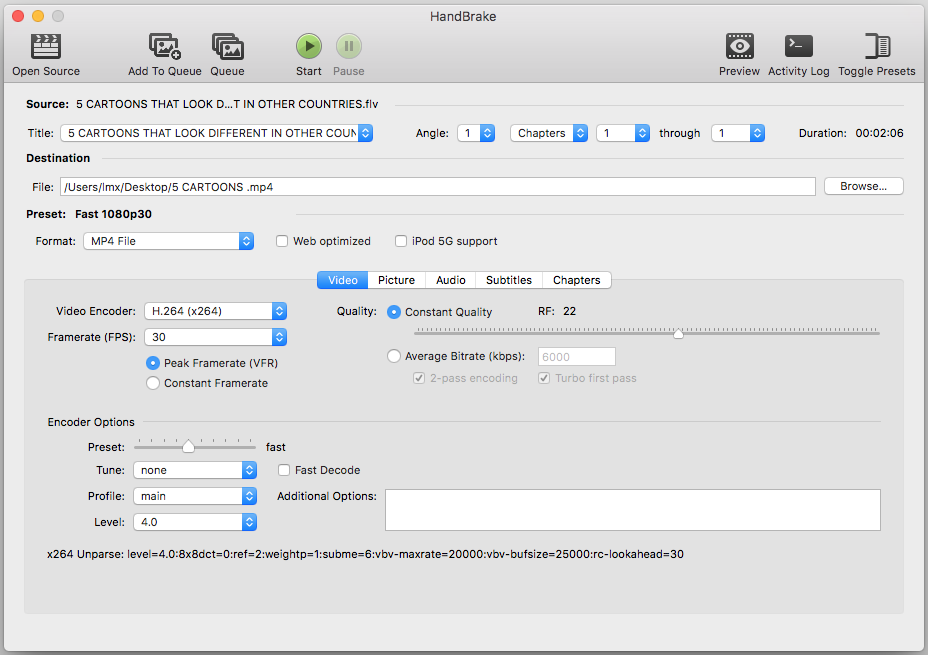Switch to the Picture tab
Image resolution: width=928 pixels, height=655 pixels.
[x=397, y=280]
